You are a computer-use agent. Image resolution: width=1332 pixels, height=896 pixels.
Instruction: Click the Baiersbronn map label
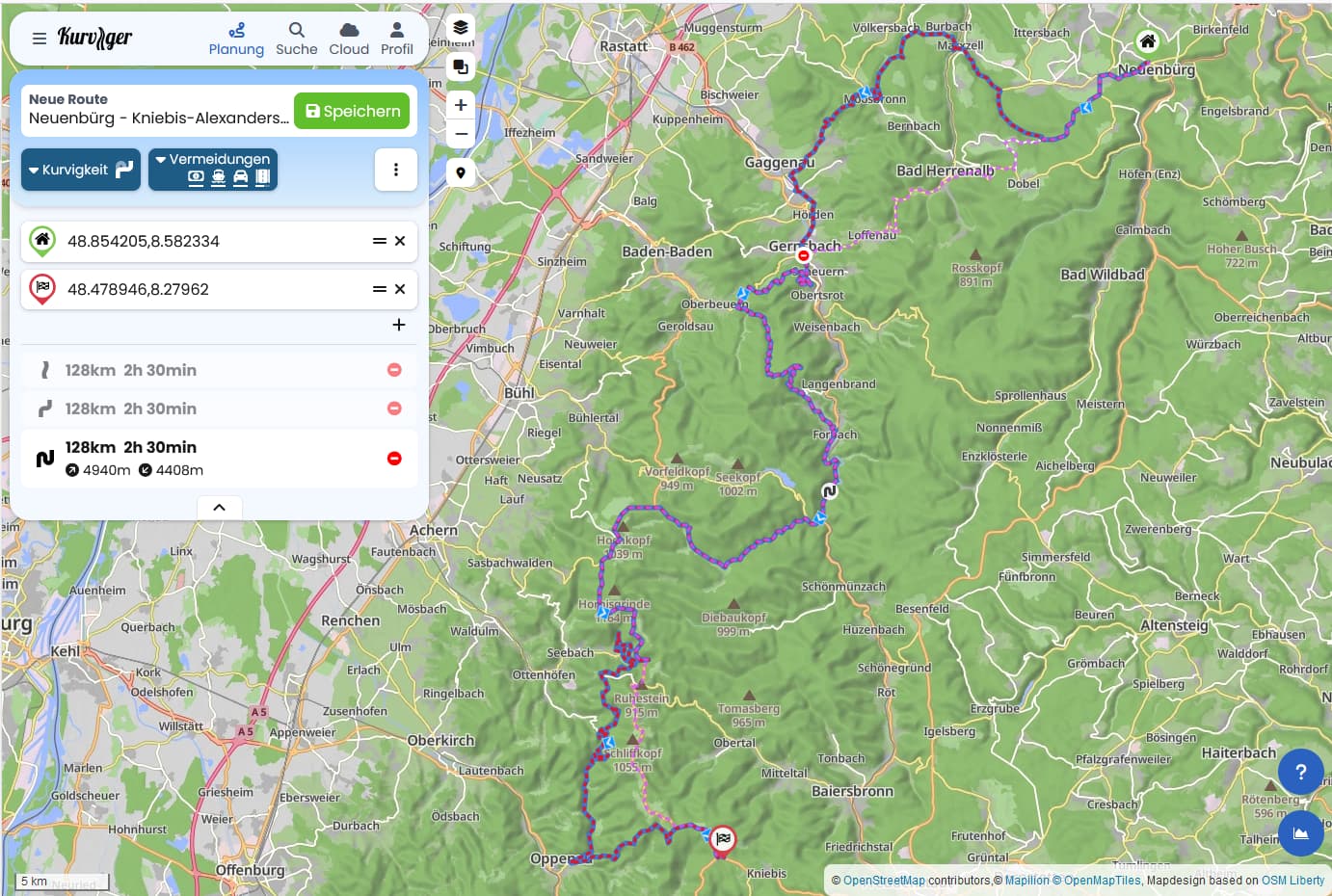pos(852,791)
